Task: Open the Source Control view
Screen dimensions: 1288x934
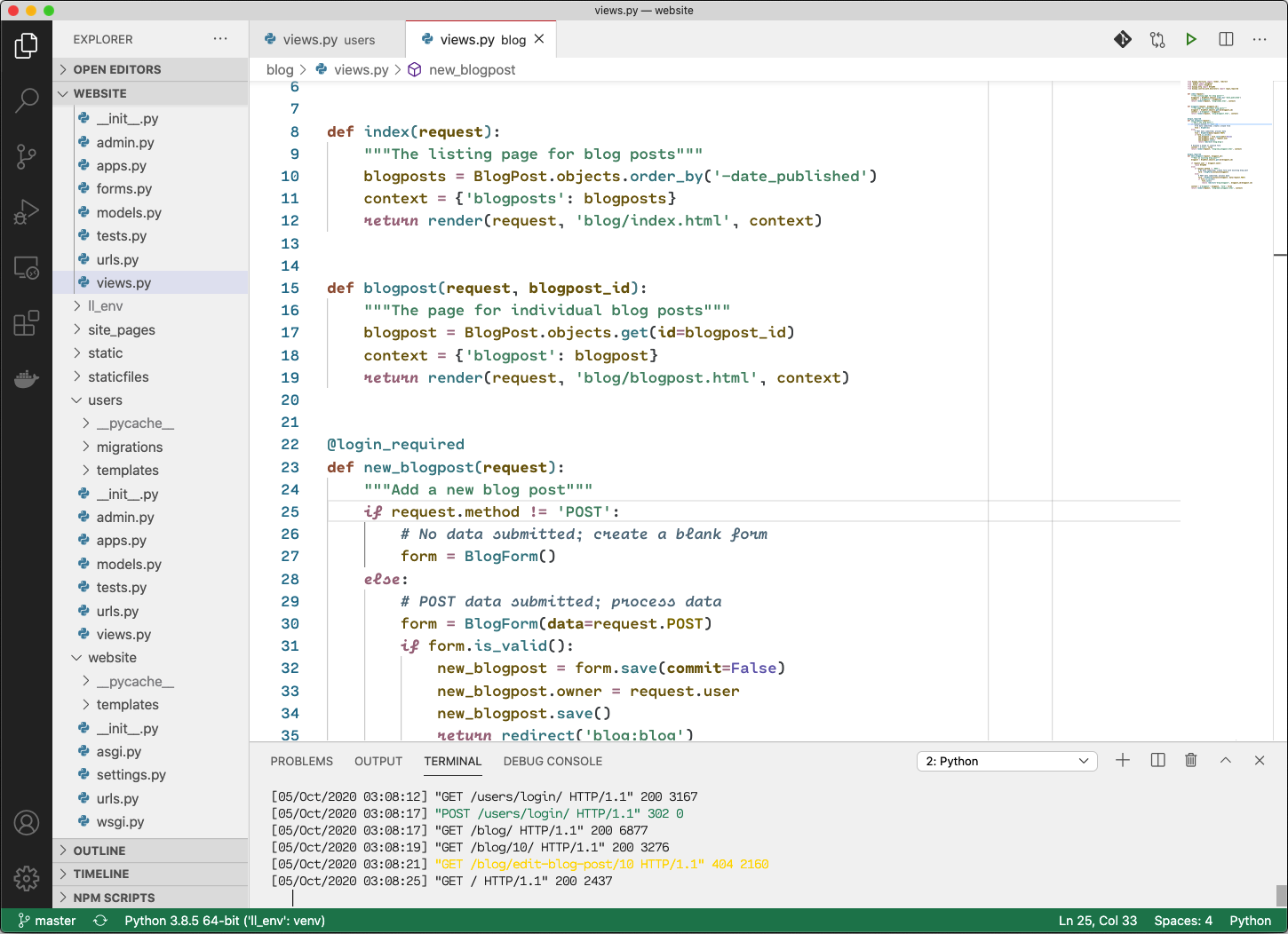Action: coord(27,157)
